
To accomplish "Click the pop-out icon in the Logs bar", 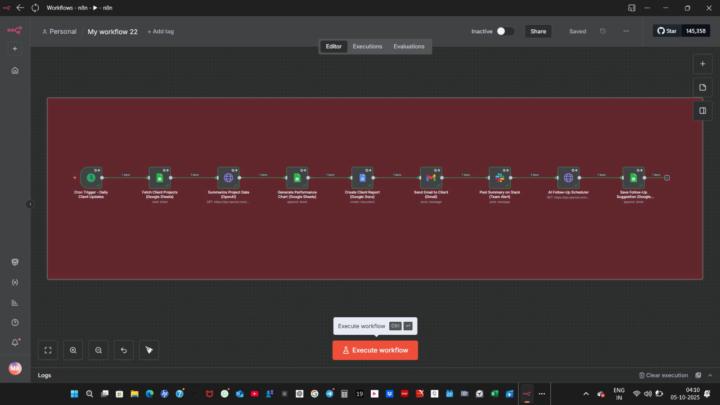I will [698, 375].
